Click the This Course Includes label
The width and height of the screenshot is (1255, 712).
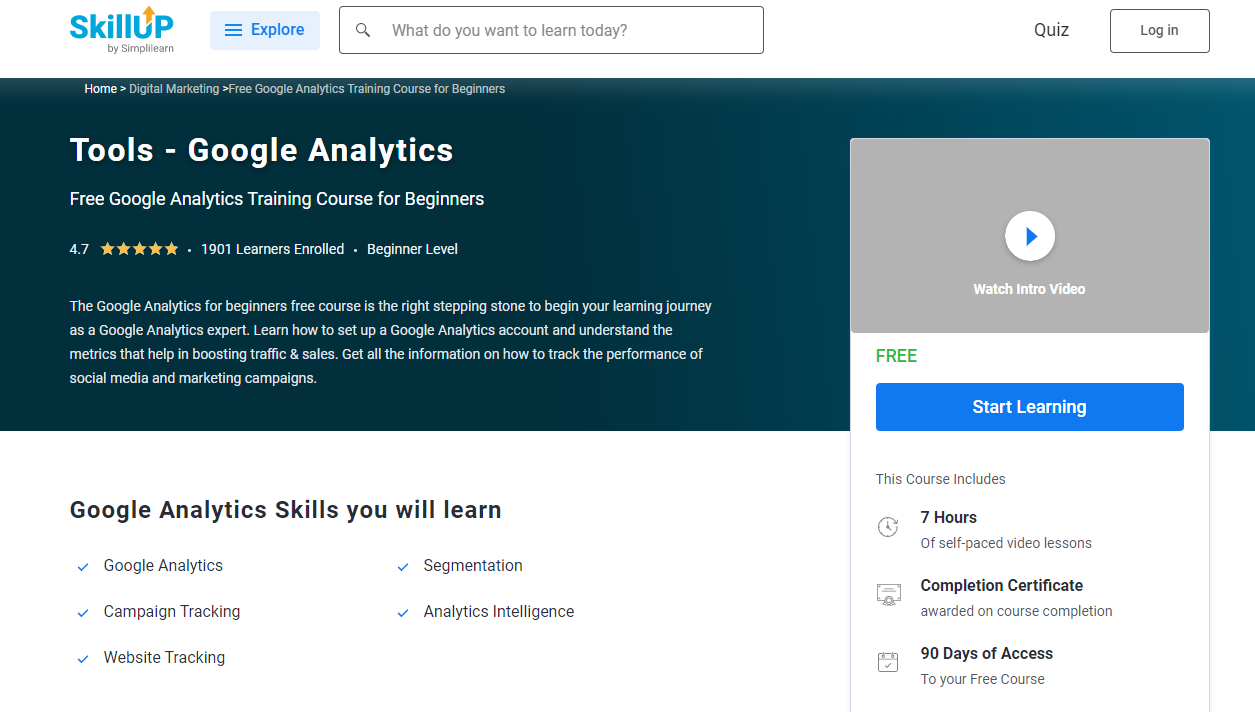coord(941,479)
